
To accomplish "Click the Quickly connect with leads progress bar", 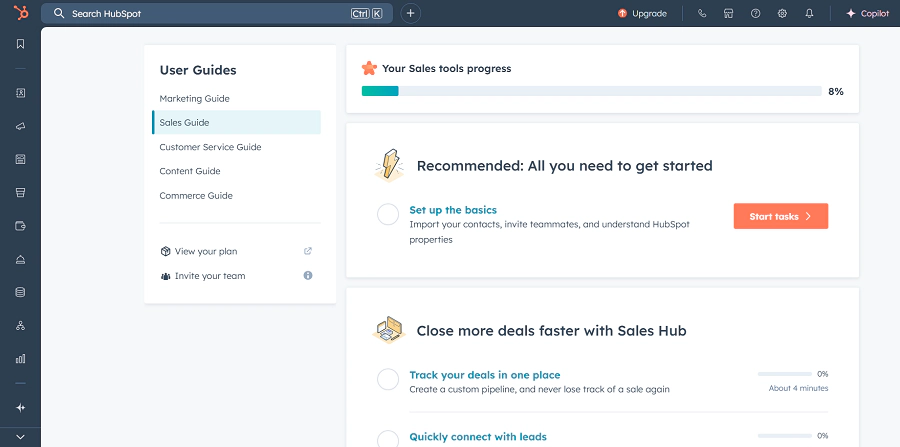I will tap(785, 436).
